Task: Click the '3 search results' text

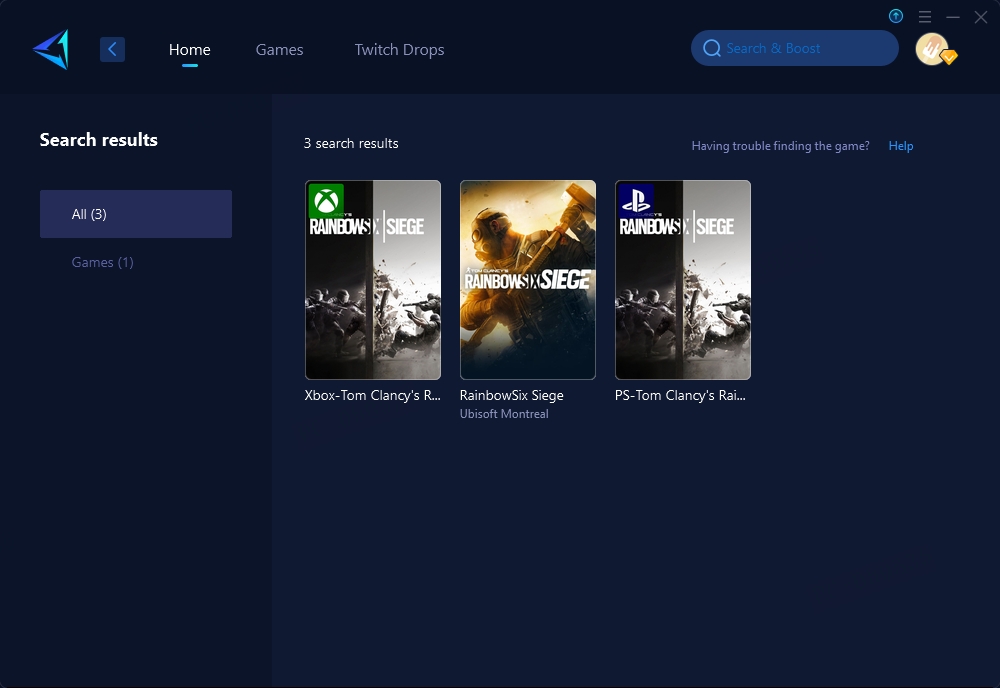Action: [351, 143]
